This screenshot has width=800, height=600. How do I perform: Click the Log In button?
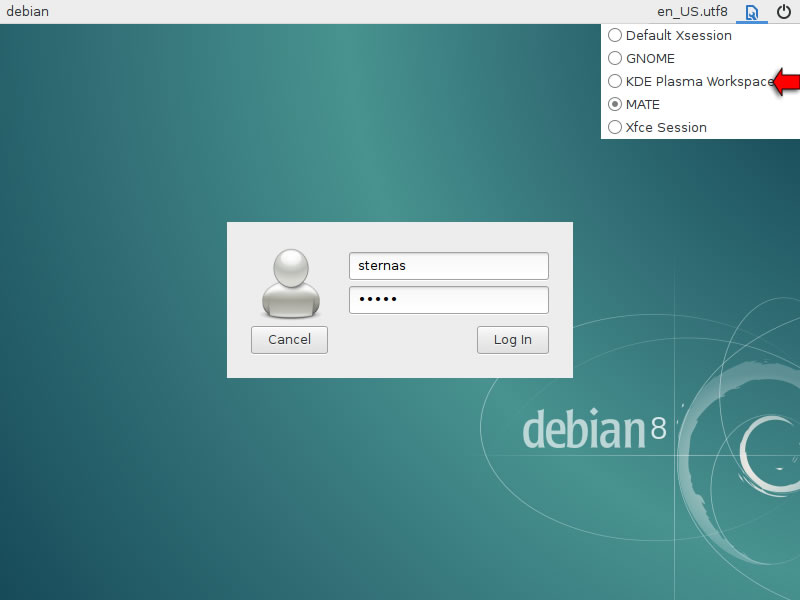[513, 340]
